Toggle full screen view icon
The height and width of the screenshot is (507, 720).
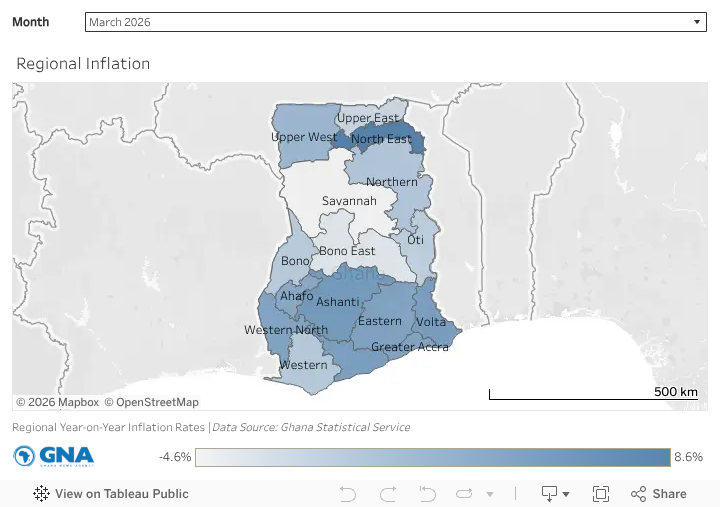601,494
